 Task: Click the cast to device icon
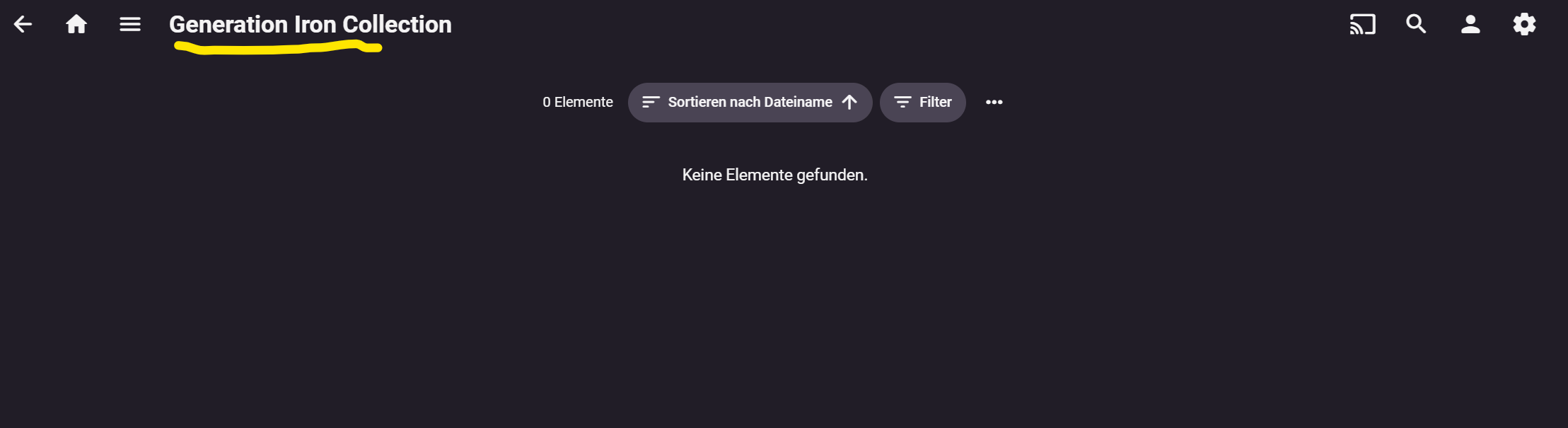(x=1362, y=25)
